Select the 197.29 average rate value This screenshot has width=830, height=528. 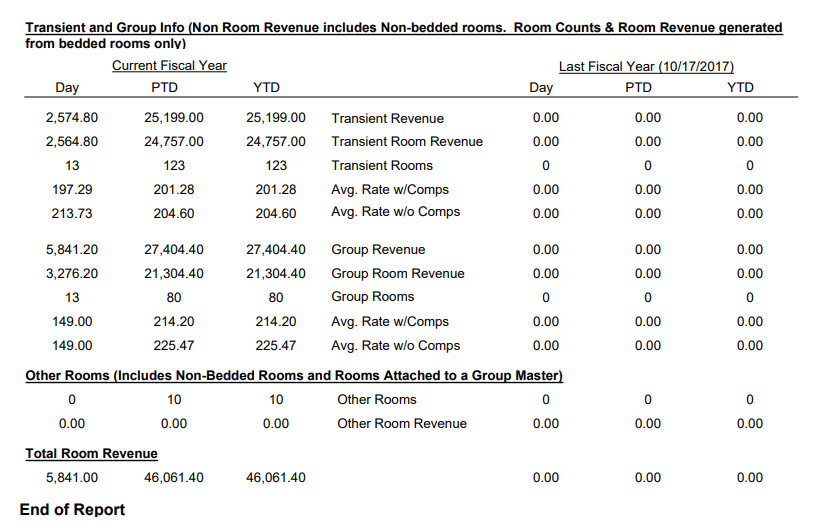[x=72, y=189]
